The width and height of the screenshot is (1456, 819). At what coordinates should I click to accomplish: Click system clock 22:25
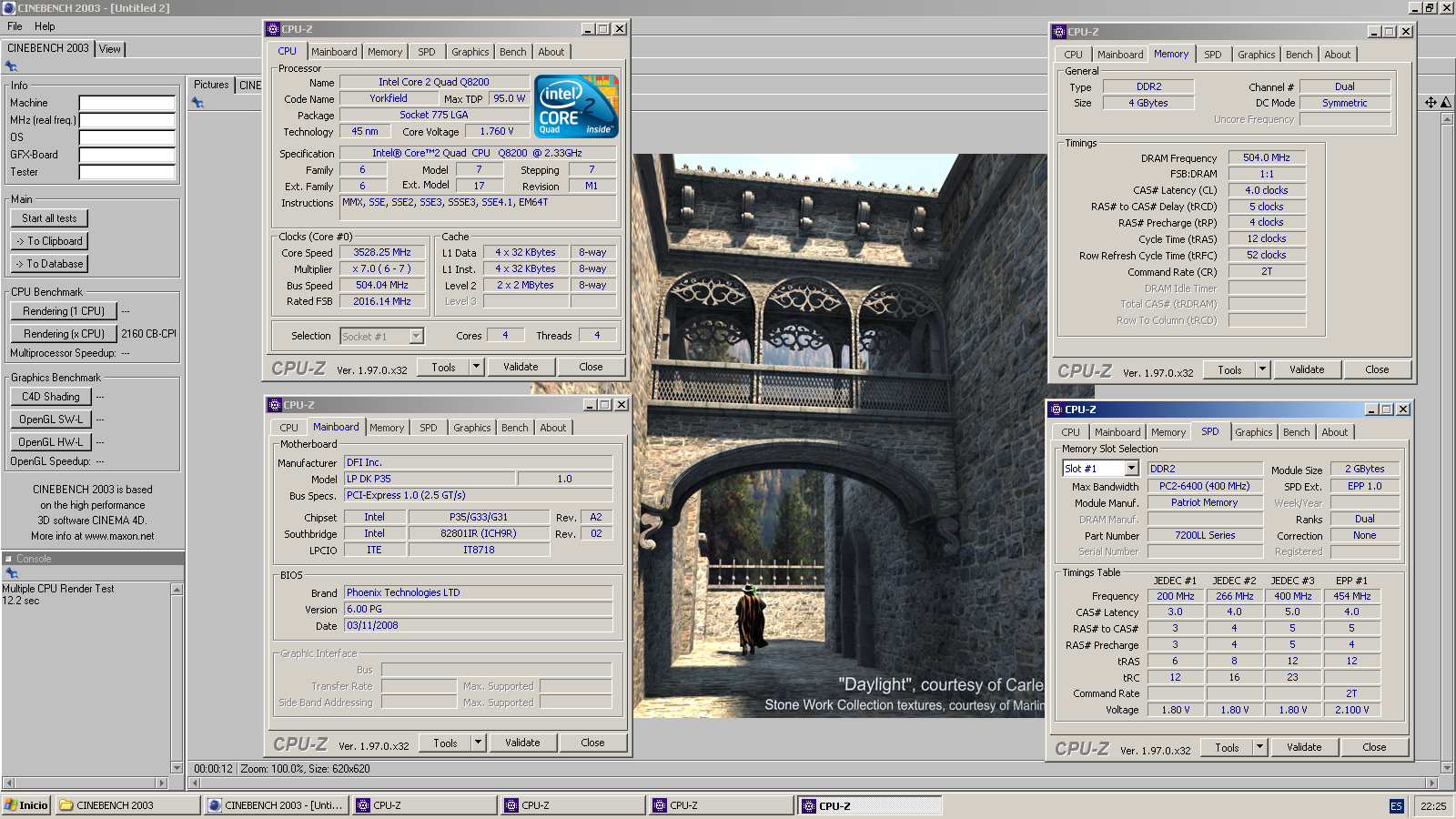(1433, 806)
